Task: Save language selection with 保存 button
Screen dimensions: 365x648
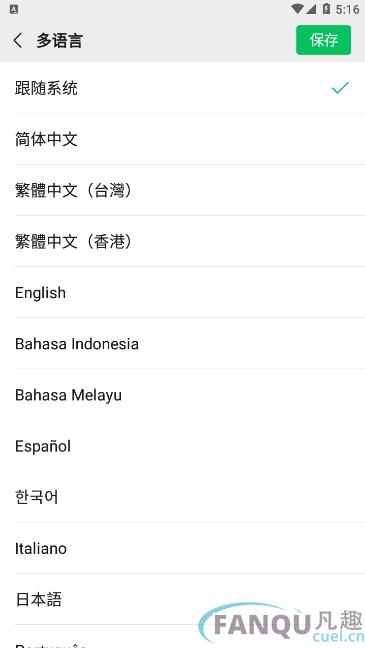Action: [x=323, y=40]
